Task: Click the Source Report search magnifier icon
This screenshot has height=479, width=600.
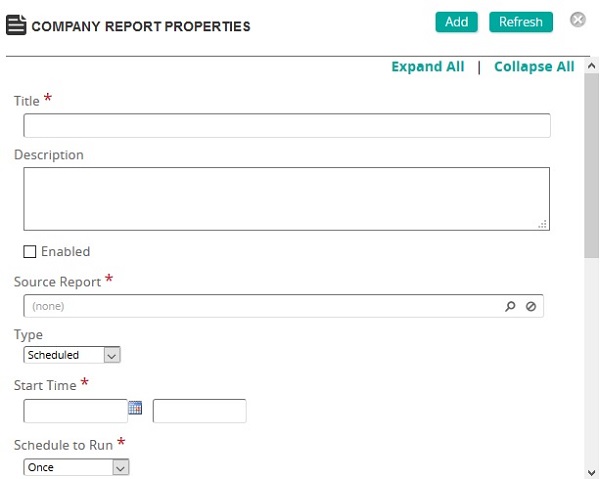Action: (511, 307)
